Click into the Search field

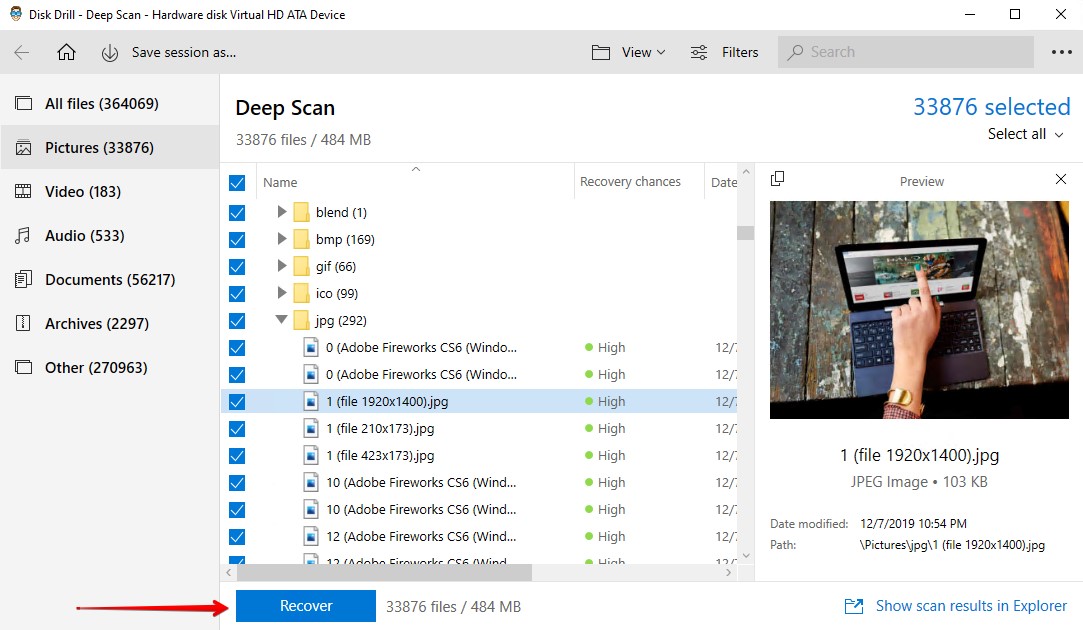click(x=905, y=52)
